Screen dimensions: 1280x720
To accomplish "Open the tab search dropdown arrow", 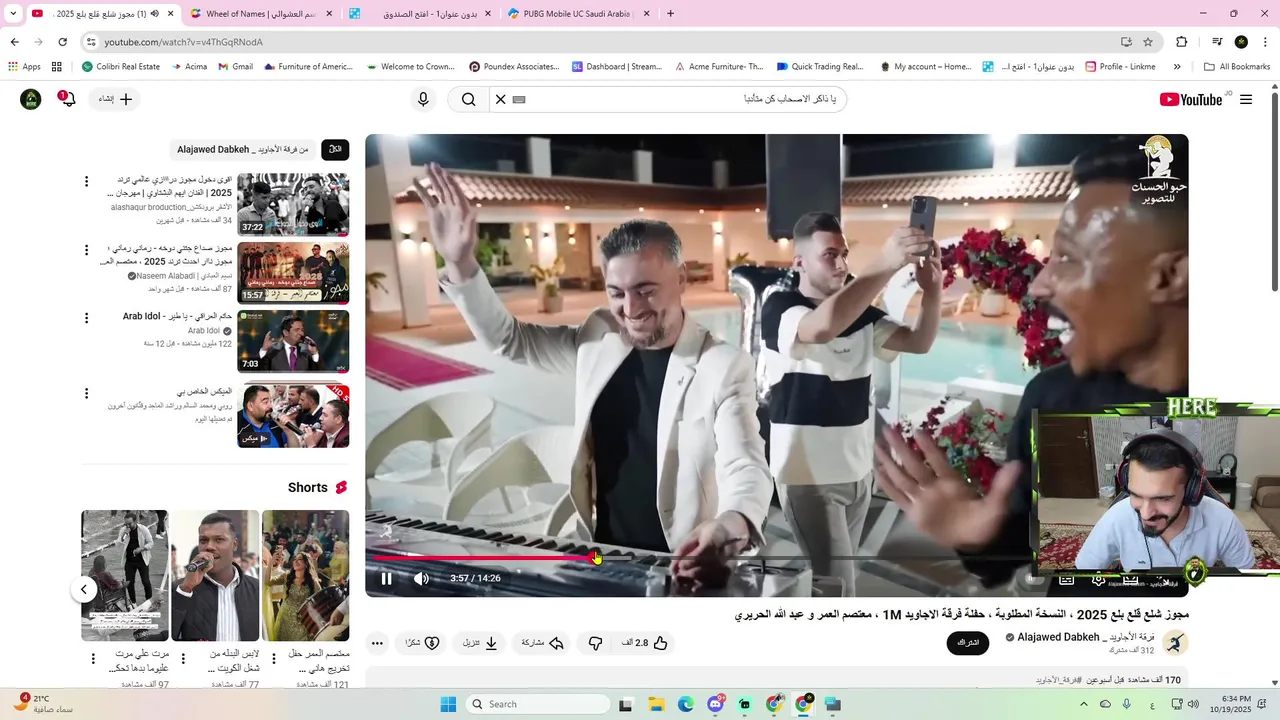I will coord(12,14).
